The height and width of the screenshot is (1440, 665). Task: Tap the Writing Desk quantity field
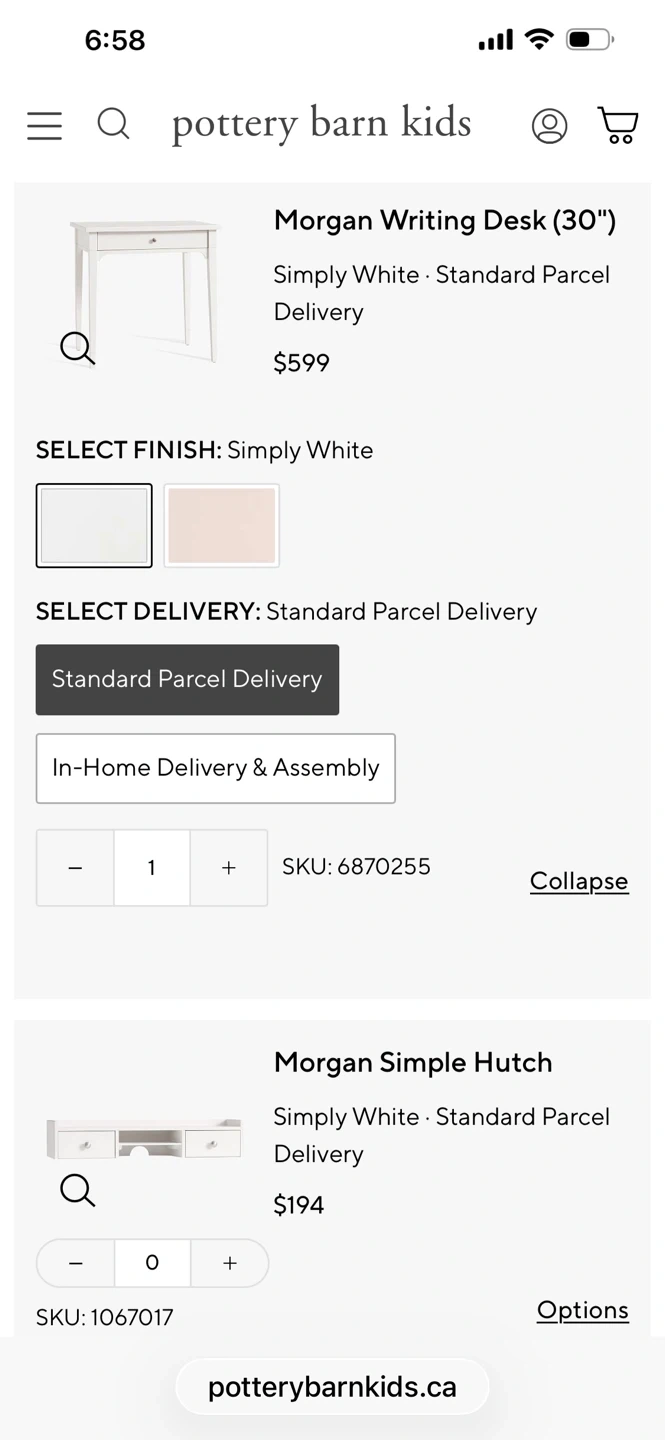(152, 868)
